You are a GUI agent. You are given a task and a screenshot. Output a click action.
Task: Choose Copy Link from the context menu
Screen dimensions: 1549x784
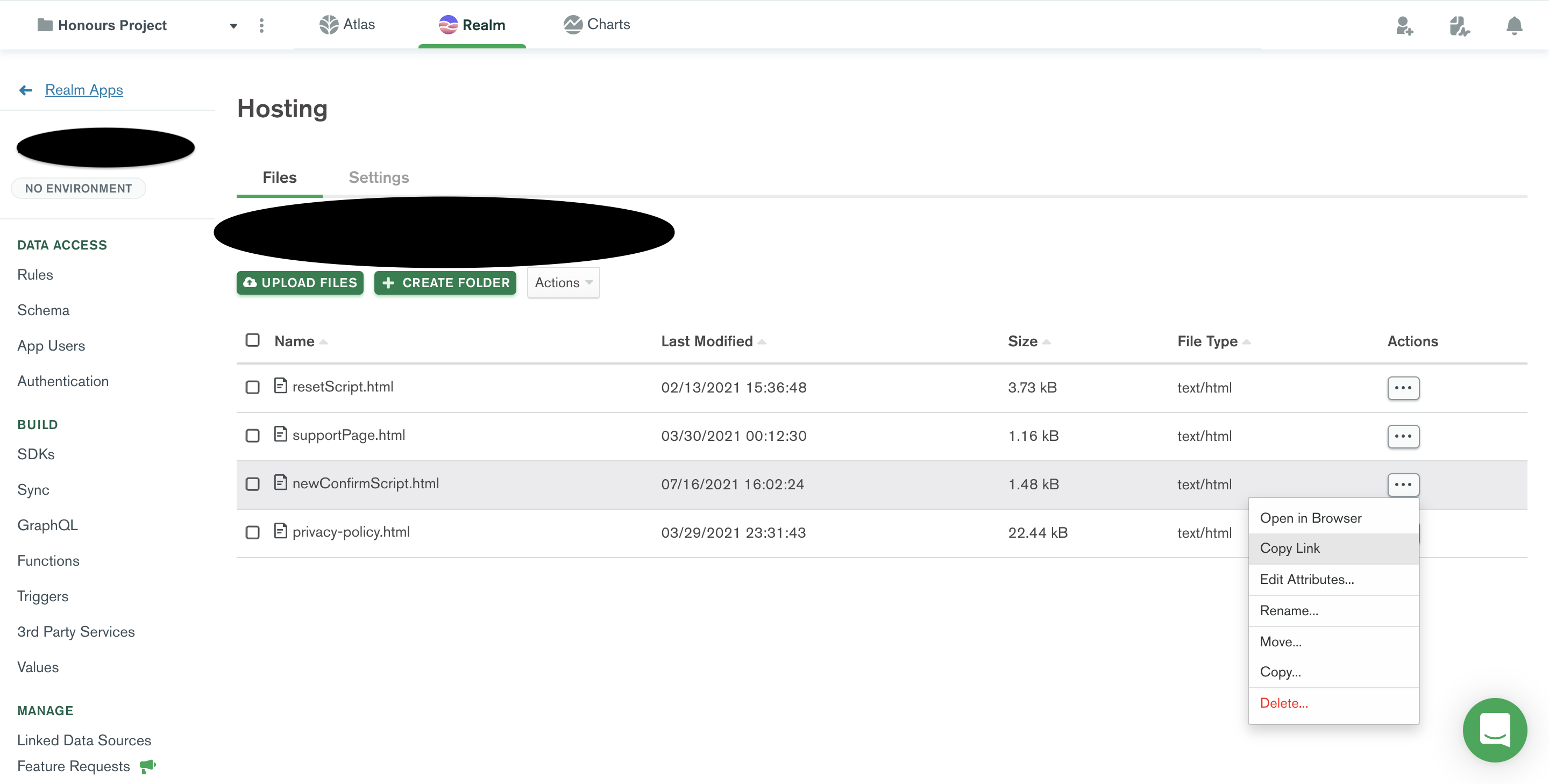(x=1290, y=548)
